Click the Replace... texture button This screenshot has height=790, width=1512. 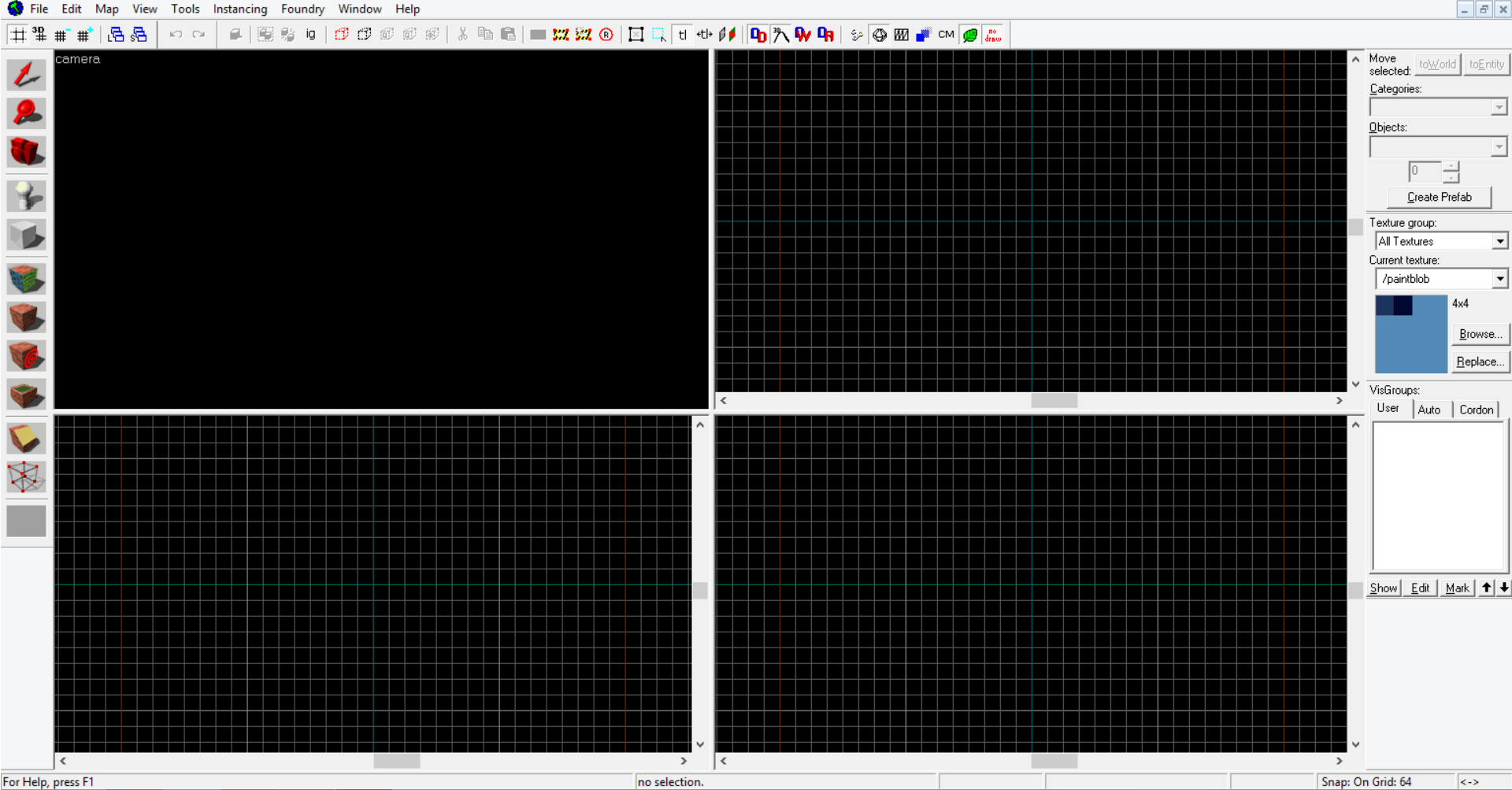[x=1480, y=362]
